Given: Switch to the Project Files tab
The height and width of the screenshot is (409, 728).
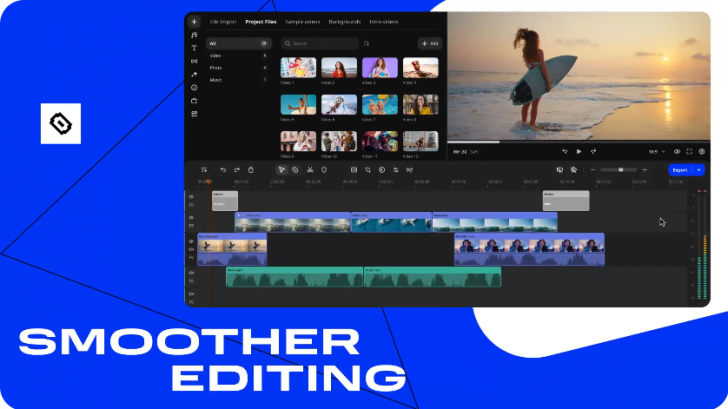Looking at the screenshot, I should [261, 22].
